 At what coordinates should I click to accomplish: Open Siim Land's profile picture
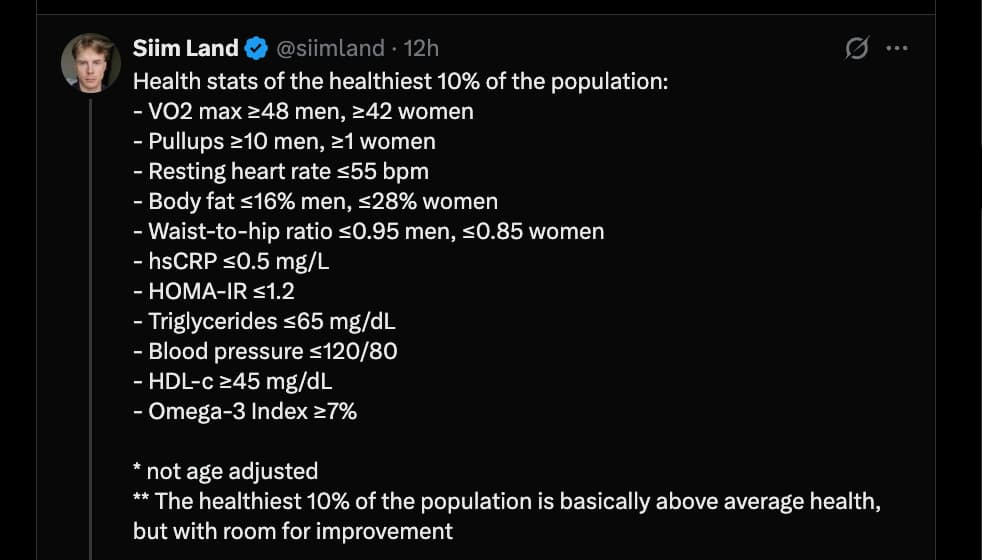pos(91,63)
